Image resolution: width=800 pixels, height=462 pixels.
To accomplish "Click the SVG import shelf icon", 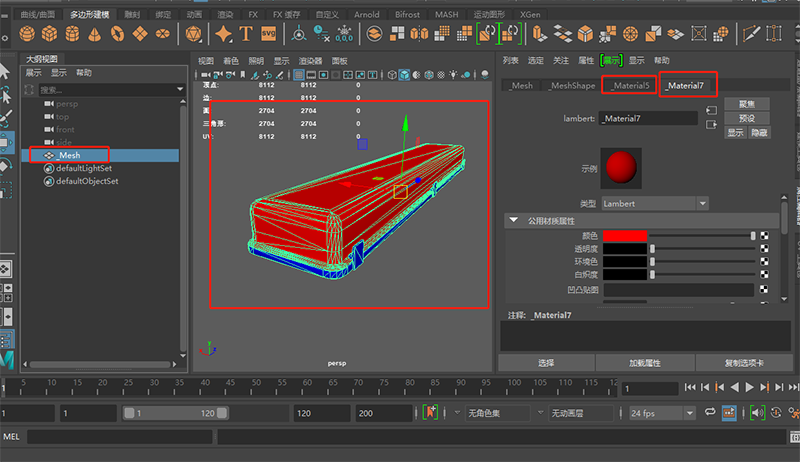I will (267, 34).
